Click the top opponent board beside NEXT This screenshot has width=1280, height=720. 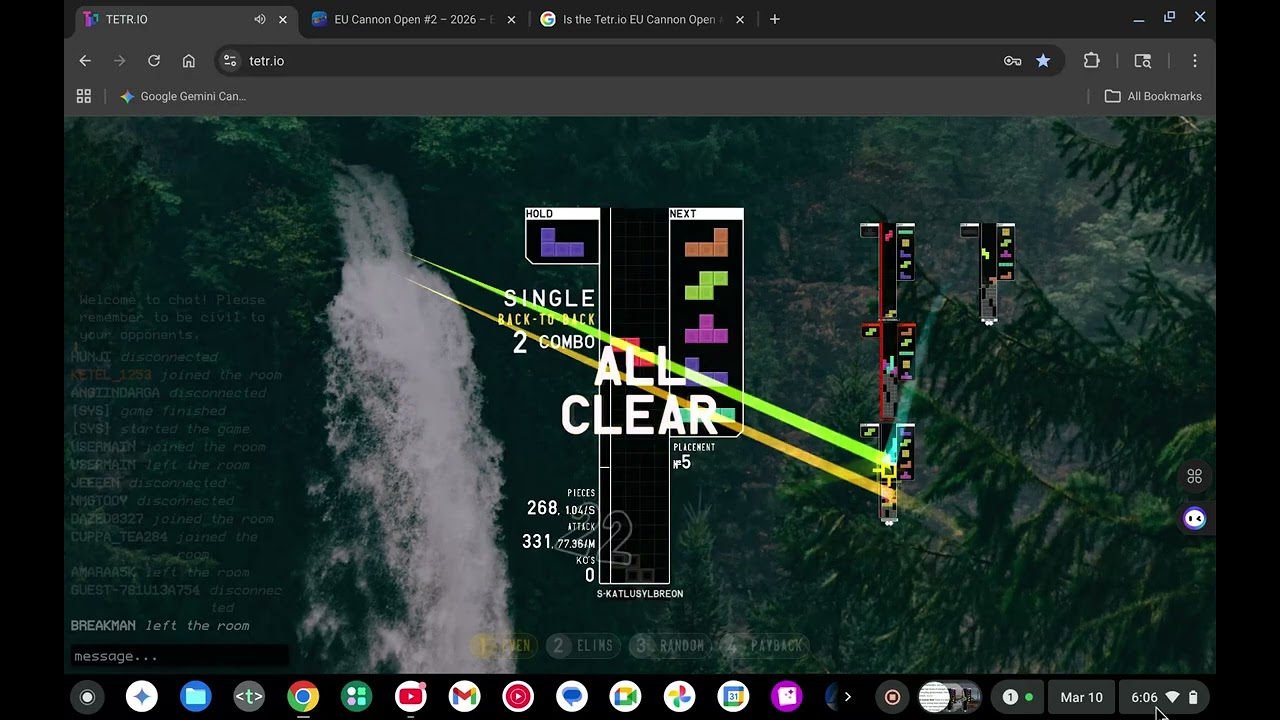[888, 271]
